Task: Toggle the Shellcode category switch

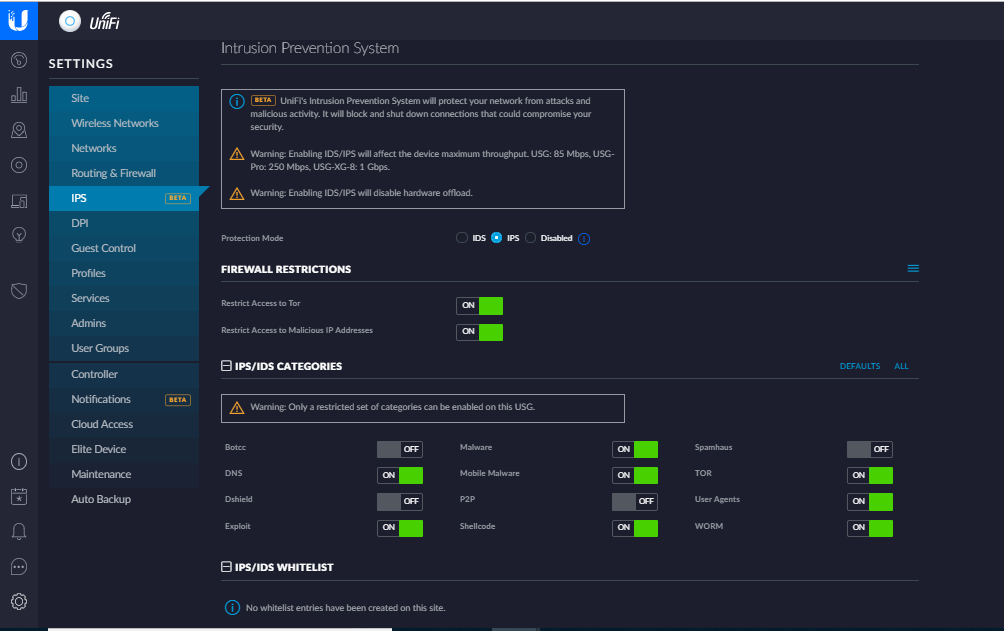Action: coord(635,528)
